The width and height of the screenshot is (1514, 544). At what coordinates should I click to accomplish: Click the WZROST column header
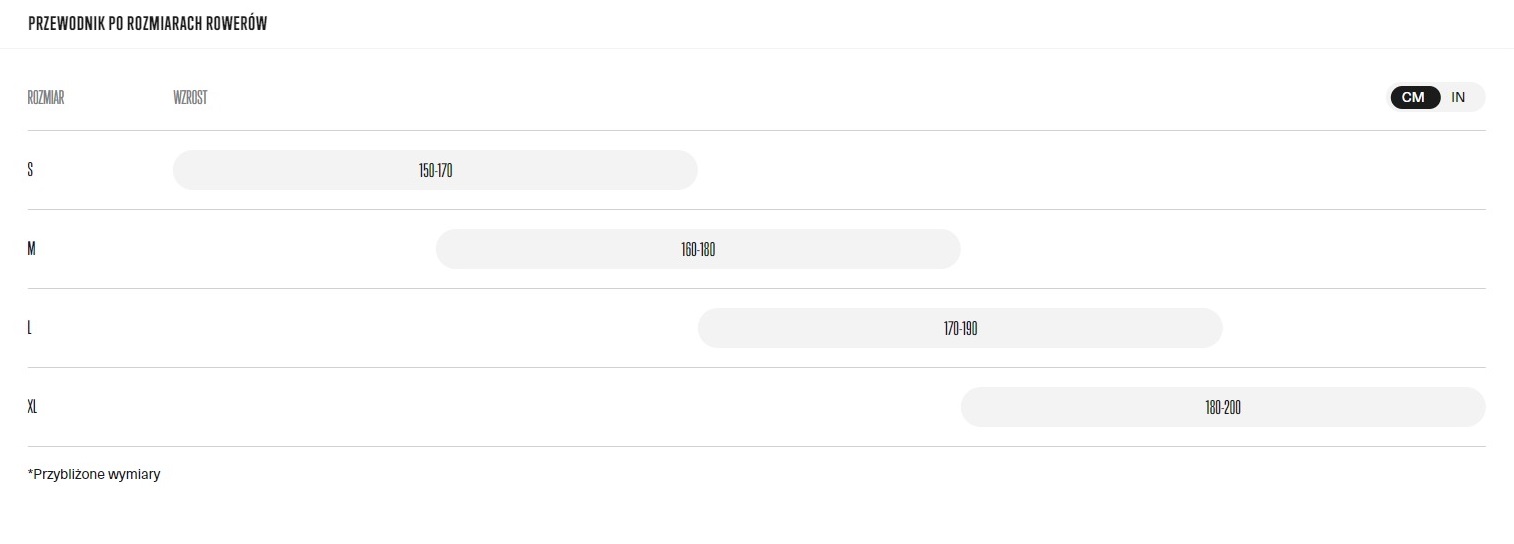coord(190,98)
